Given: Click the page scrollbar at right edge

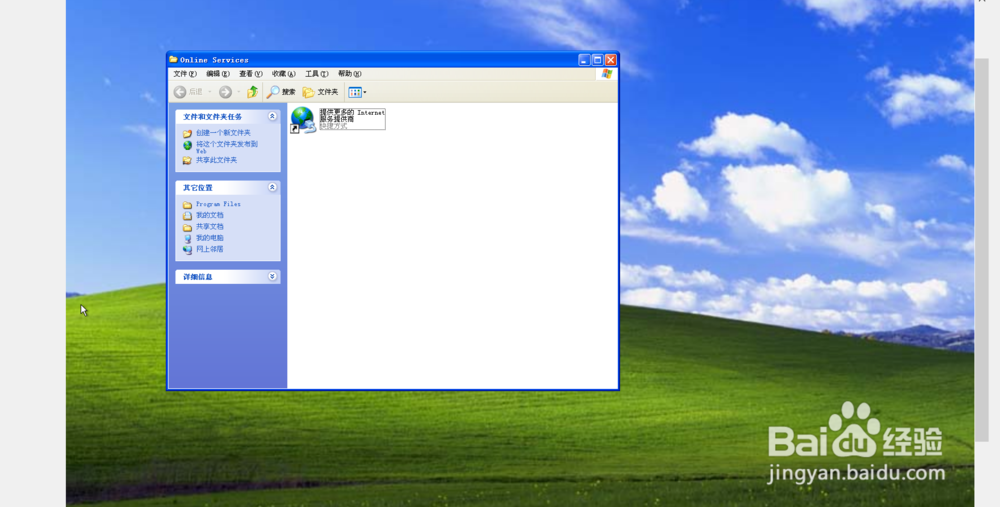Looking at the screenshot, I should [982, 249].
